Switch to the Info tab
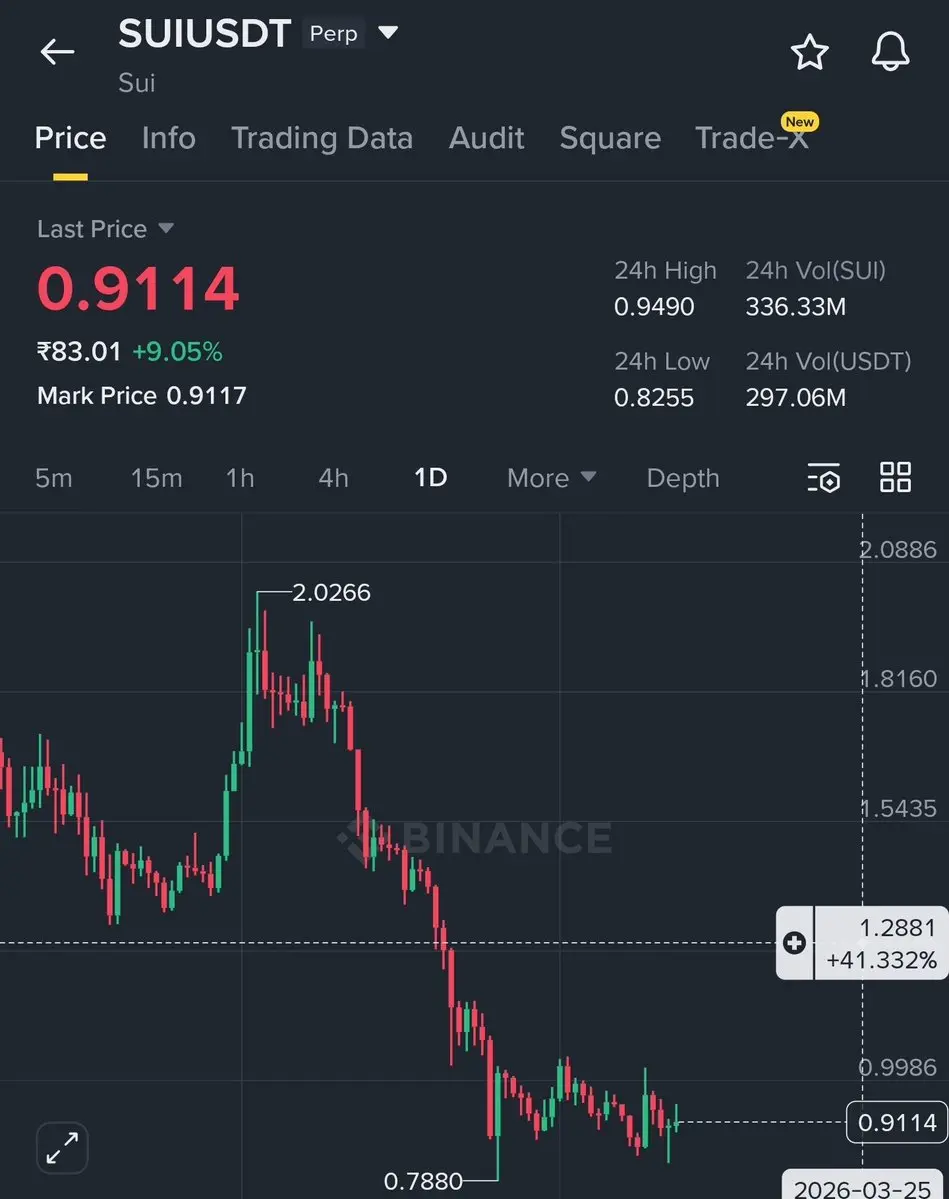949x1199 pixels. pos(169,138)
